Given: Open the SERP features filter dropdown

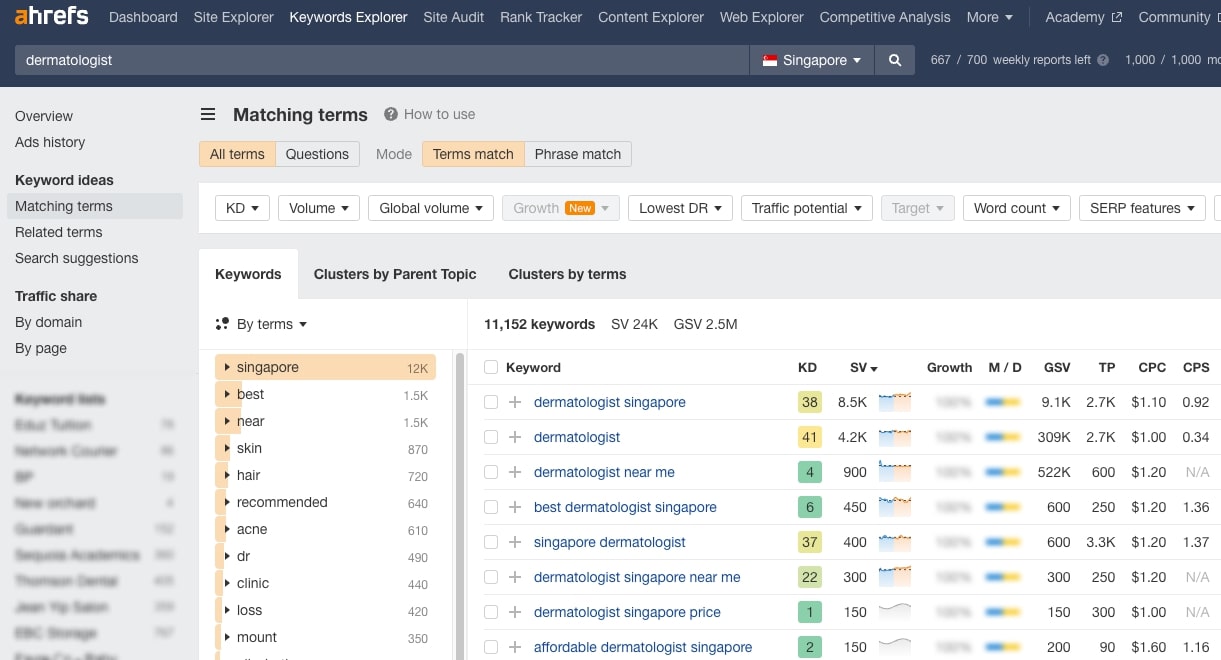Looking at the screenshot, I should (x=1142, y=208).
